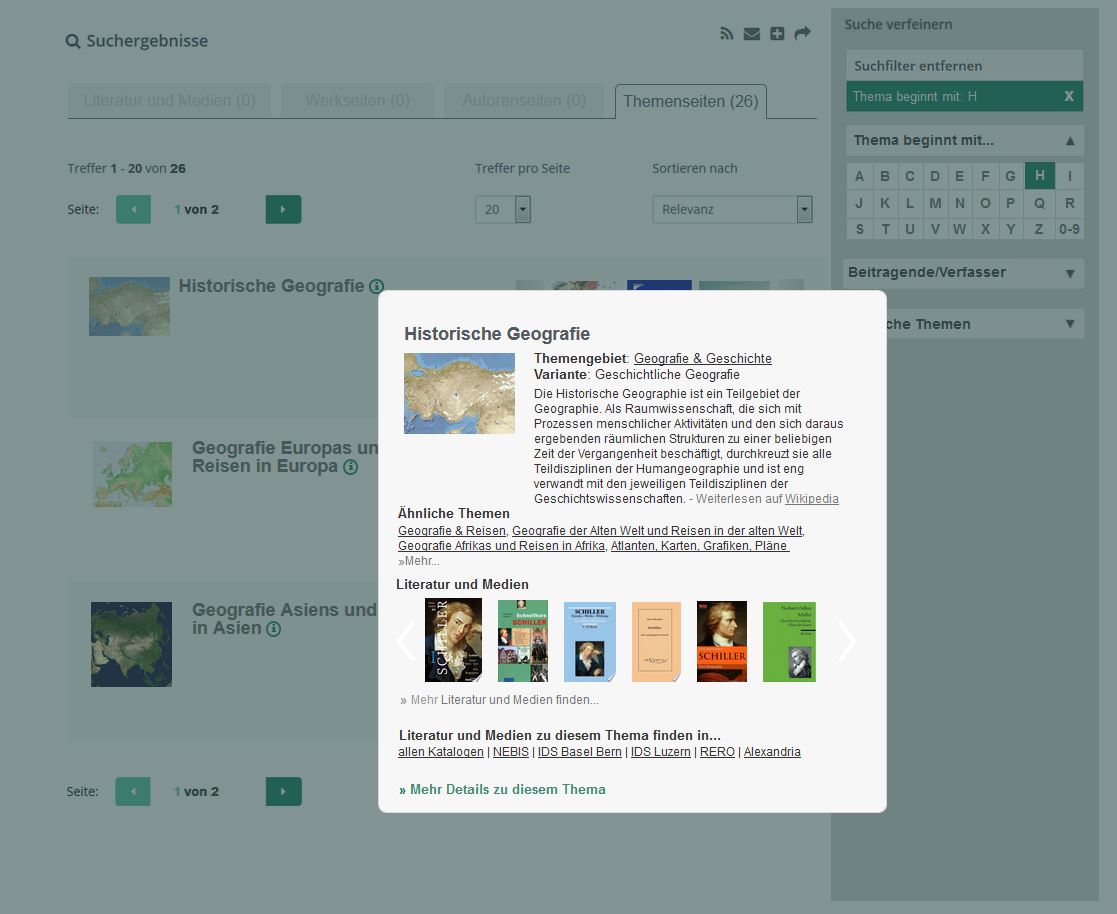Screen dimensions: 1117x914
Task: Open the NEBIS catalog link
Action: click(x=511, y=752)
